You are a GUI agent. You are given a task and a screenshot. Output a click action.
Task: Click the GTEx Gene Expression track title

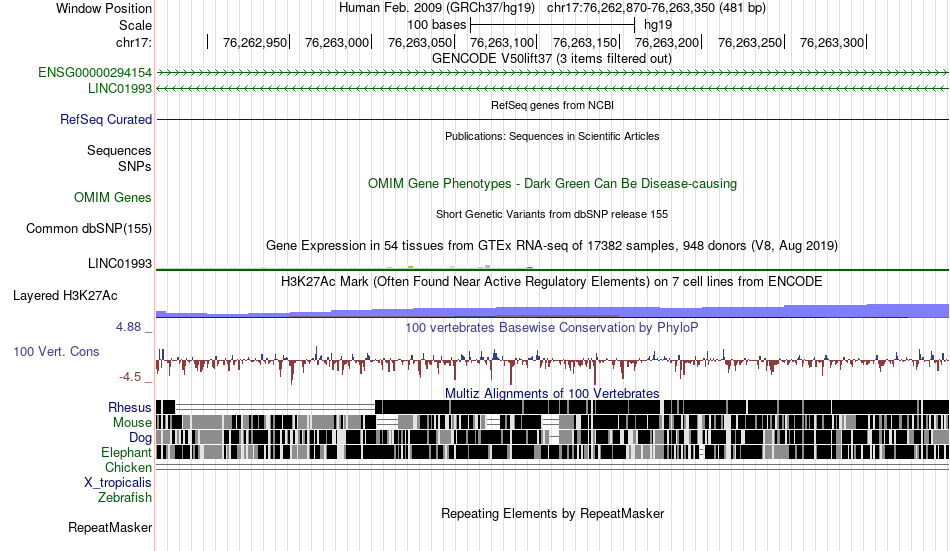[x=552, y=245]
